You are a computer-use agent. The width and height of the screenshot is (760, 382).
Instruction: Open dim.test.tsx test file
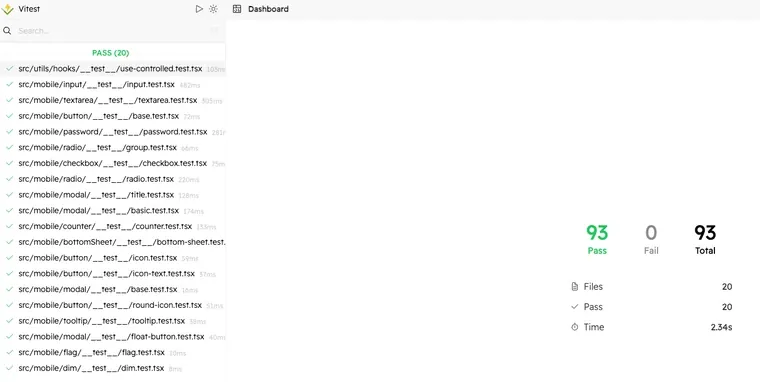pos(112,368)
